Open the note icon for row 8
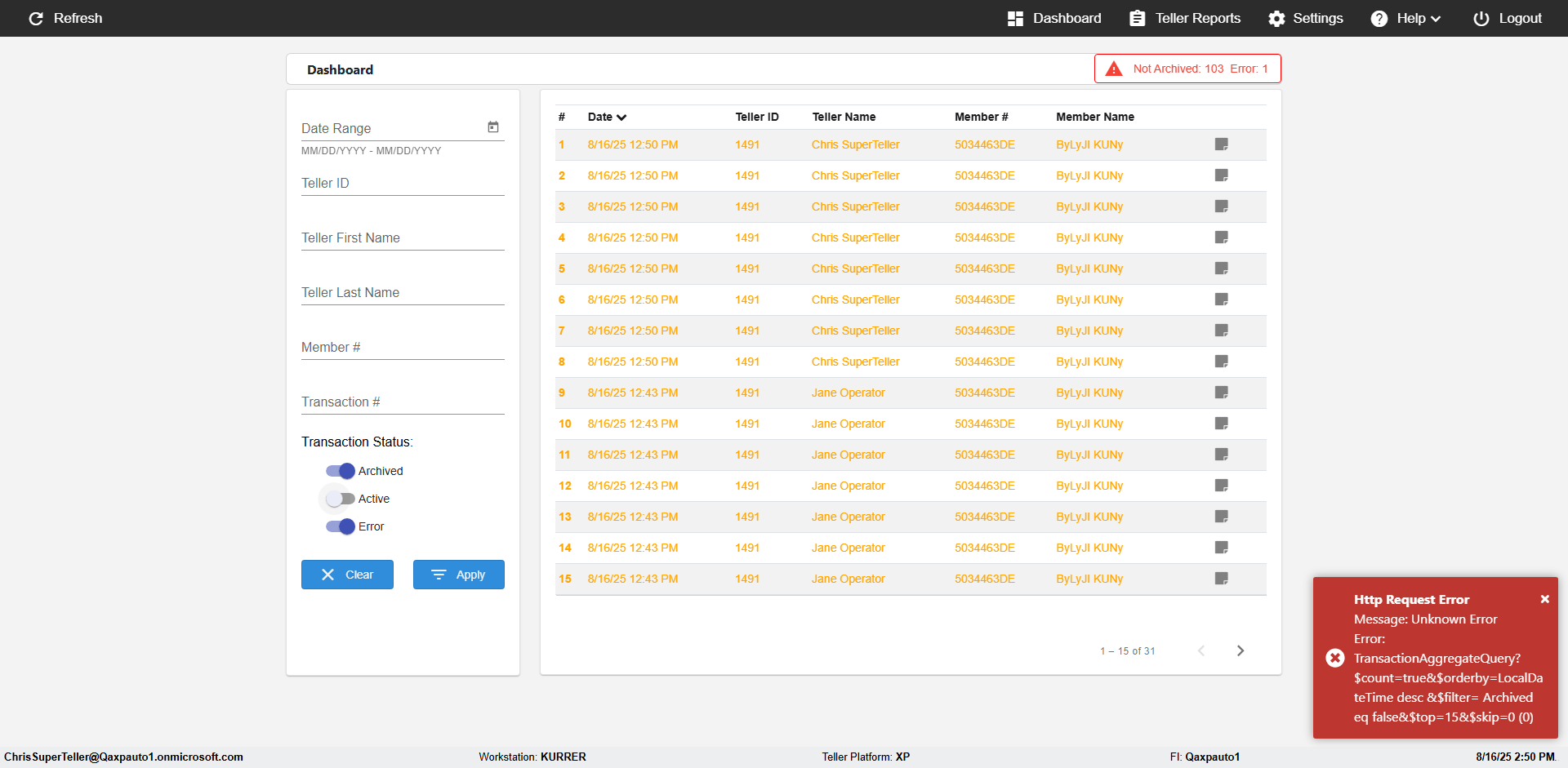1568x768 pixels. [x=1222, y=362]
